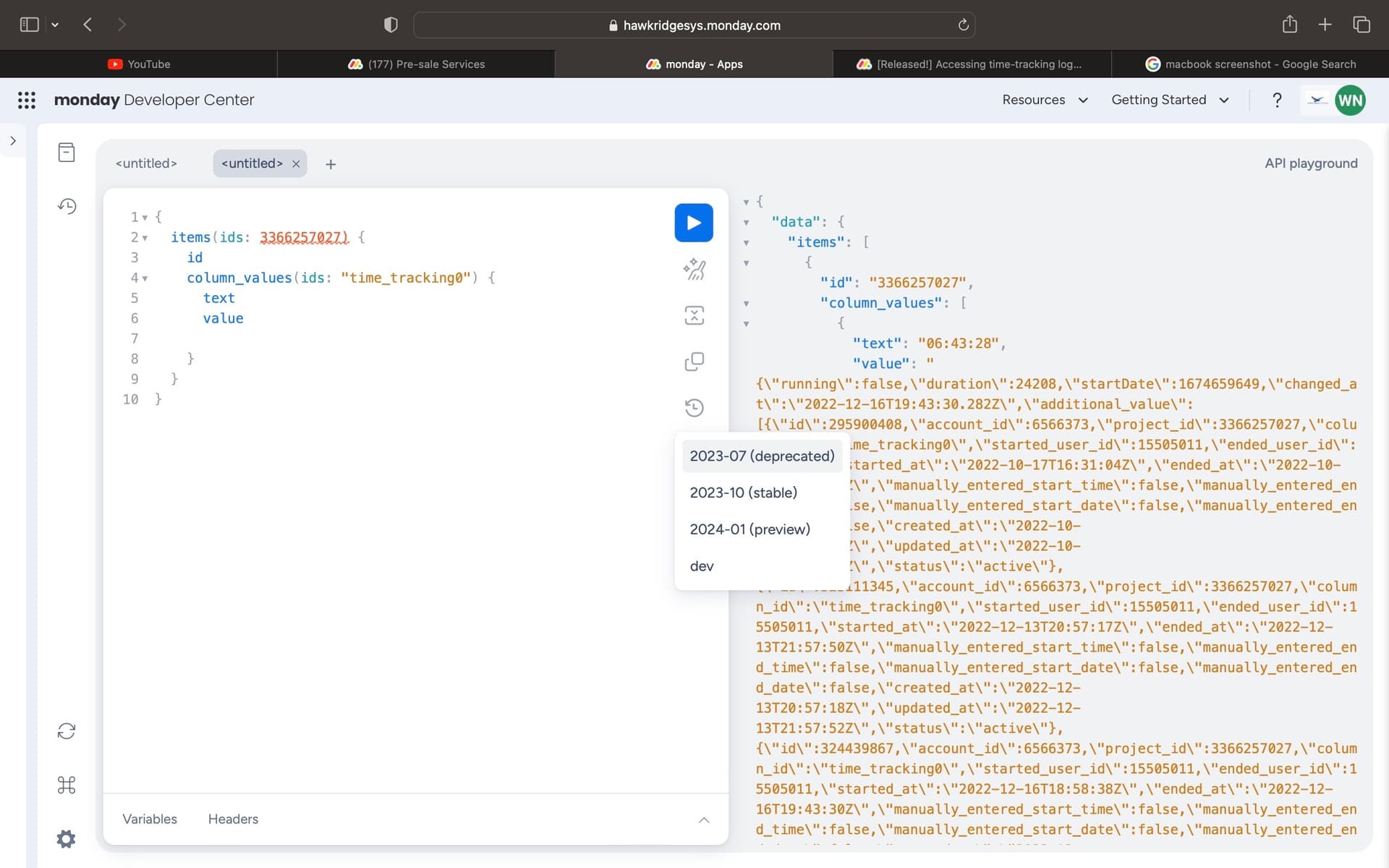Click the "time_tracking0" string in query
This screenshot has width=1389, height=868.
(x=405, y=278)
